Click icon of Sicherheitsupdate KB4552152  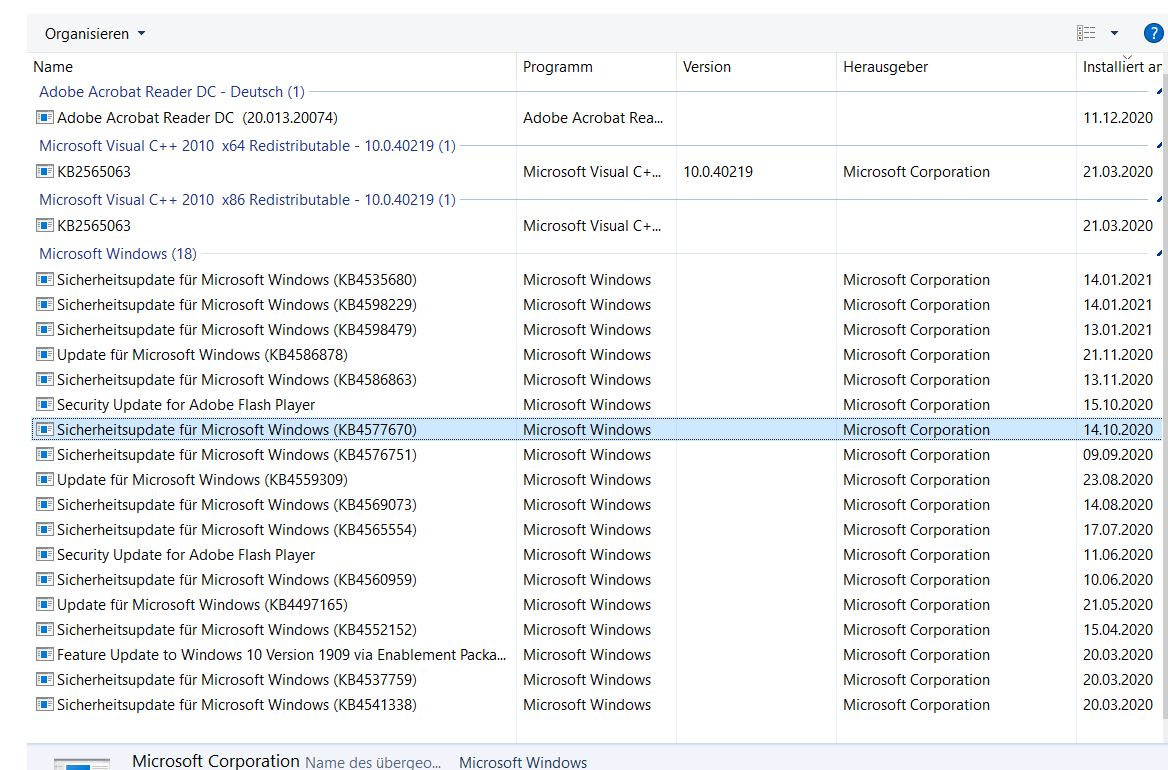(x=45, y=630)
